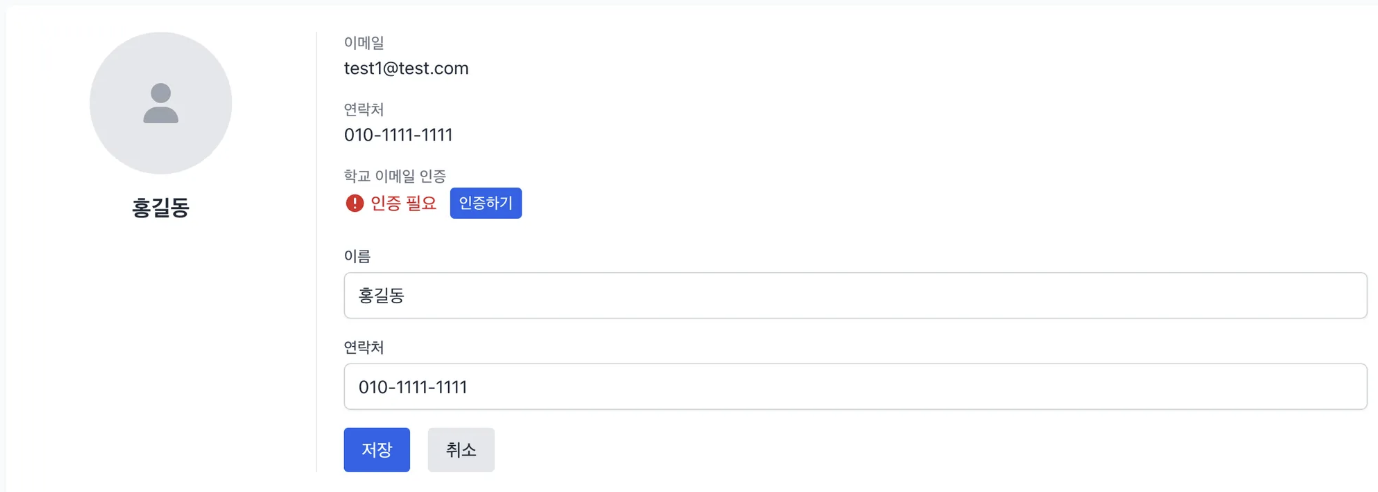Click the empty right end of the 이름 field
The height and width of the screenshot is (492, 1378).
(1300, 296)
